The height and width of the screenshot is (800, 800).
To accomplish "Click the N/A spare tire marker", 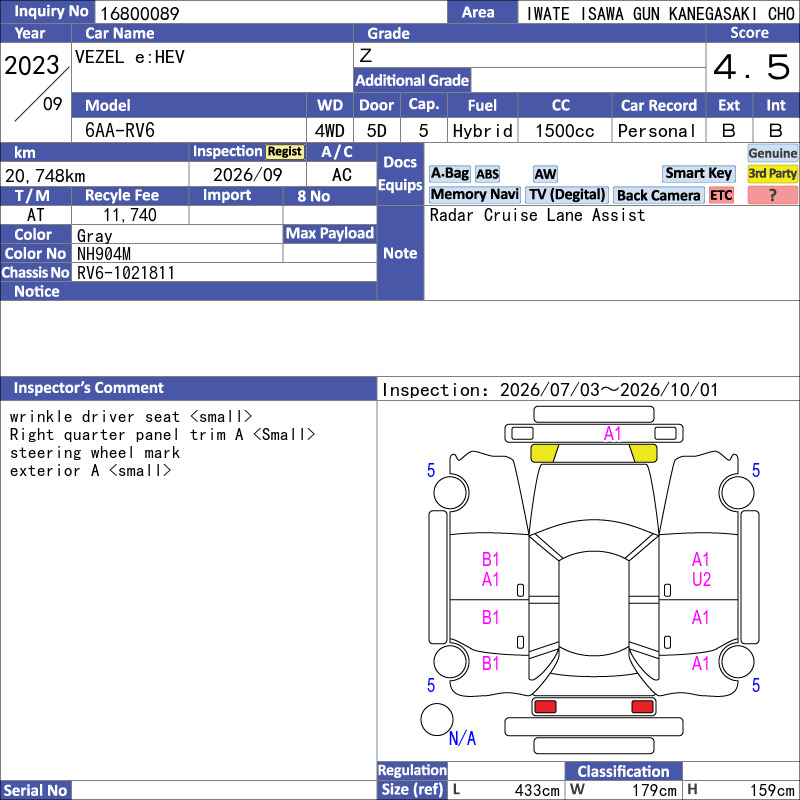I will coord(462,738).
